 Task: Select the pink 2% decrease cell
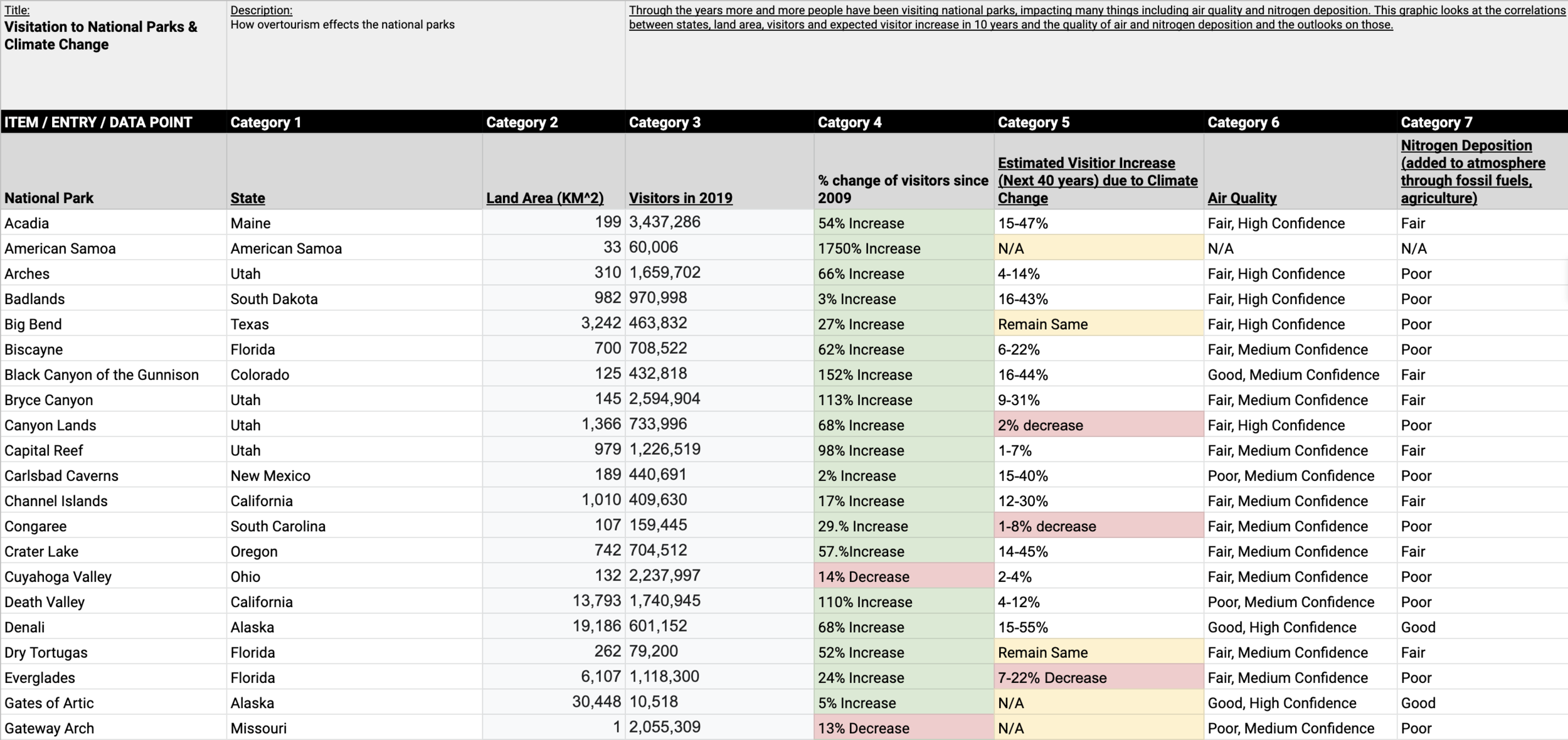[1041, 425]
